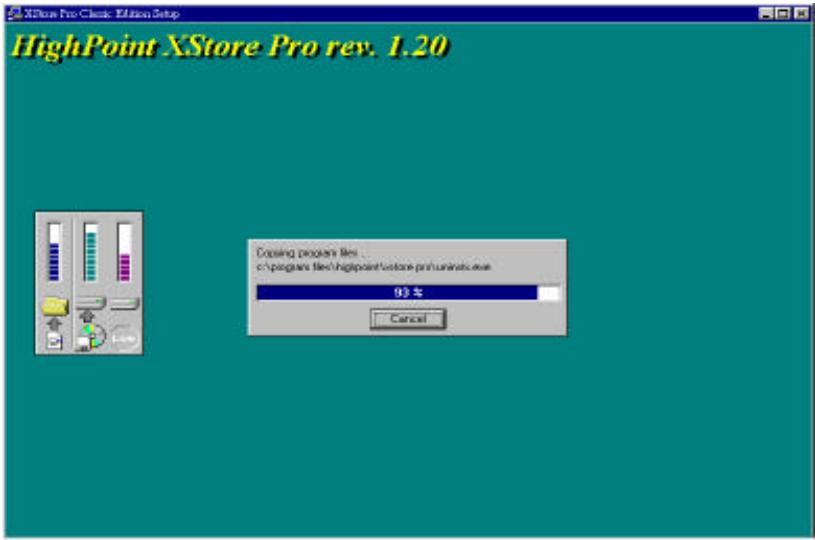This screenshot has width=815, height=540.
Task: Click the up arrow above the document icon
Action: [x=55, y=324]
